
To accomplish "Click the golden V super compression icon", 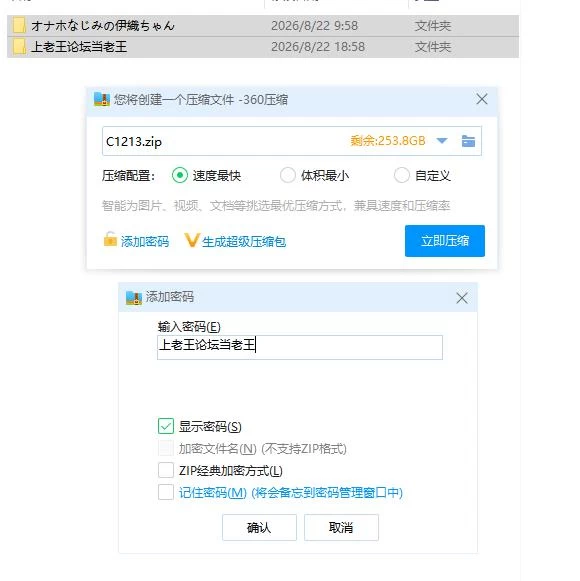I will [192, 240].
